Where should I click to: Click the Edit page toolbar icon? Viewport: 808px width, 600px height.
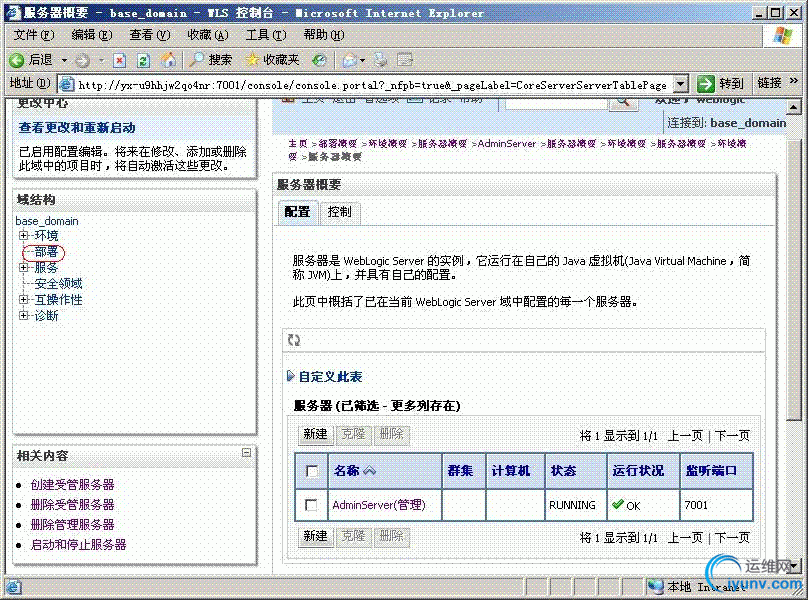pos(405,60)
